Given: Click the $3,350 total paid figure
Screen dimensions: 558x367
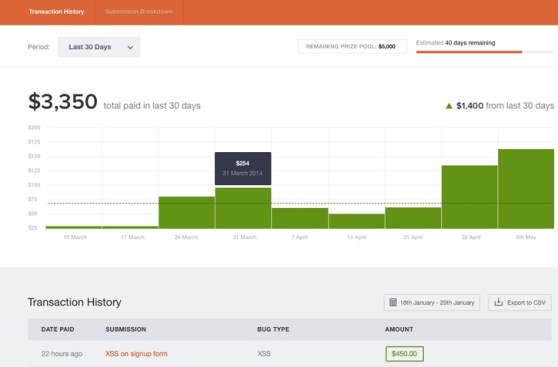Looking at the screenshot, I should coord(63,101).
